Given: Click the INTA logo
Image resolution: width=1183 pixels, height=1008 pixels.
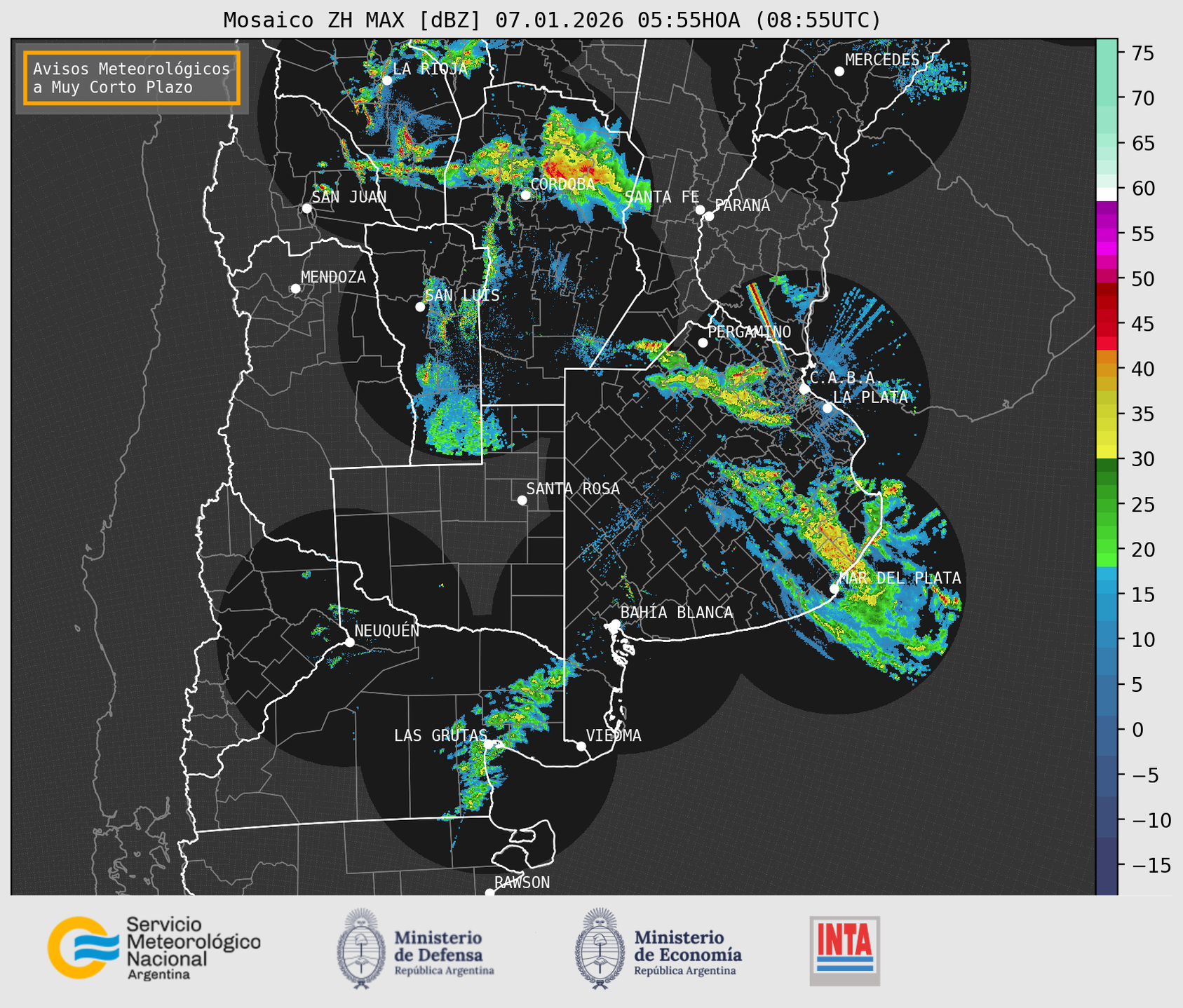Looking at the screenshot, I should click(845, 951).
